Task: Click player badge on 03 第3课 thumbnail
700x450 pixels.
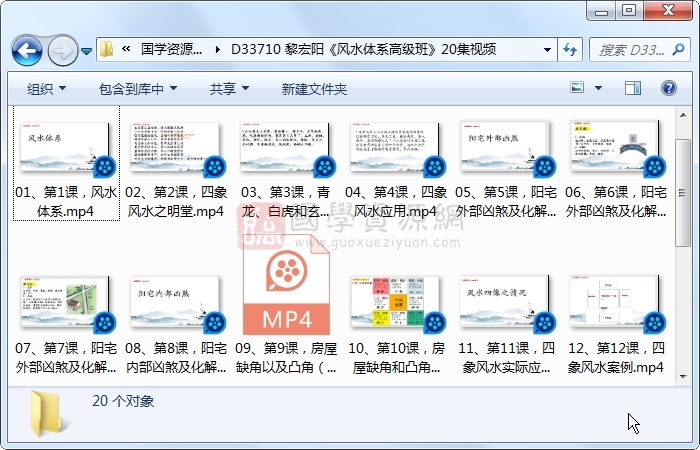Action: [x=325, y=167]
